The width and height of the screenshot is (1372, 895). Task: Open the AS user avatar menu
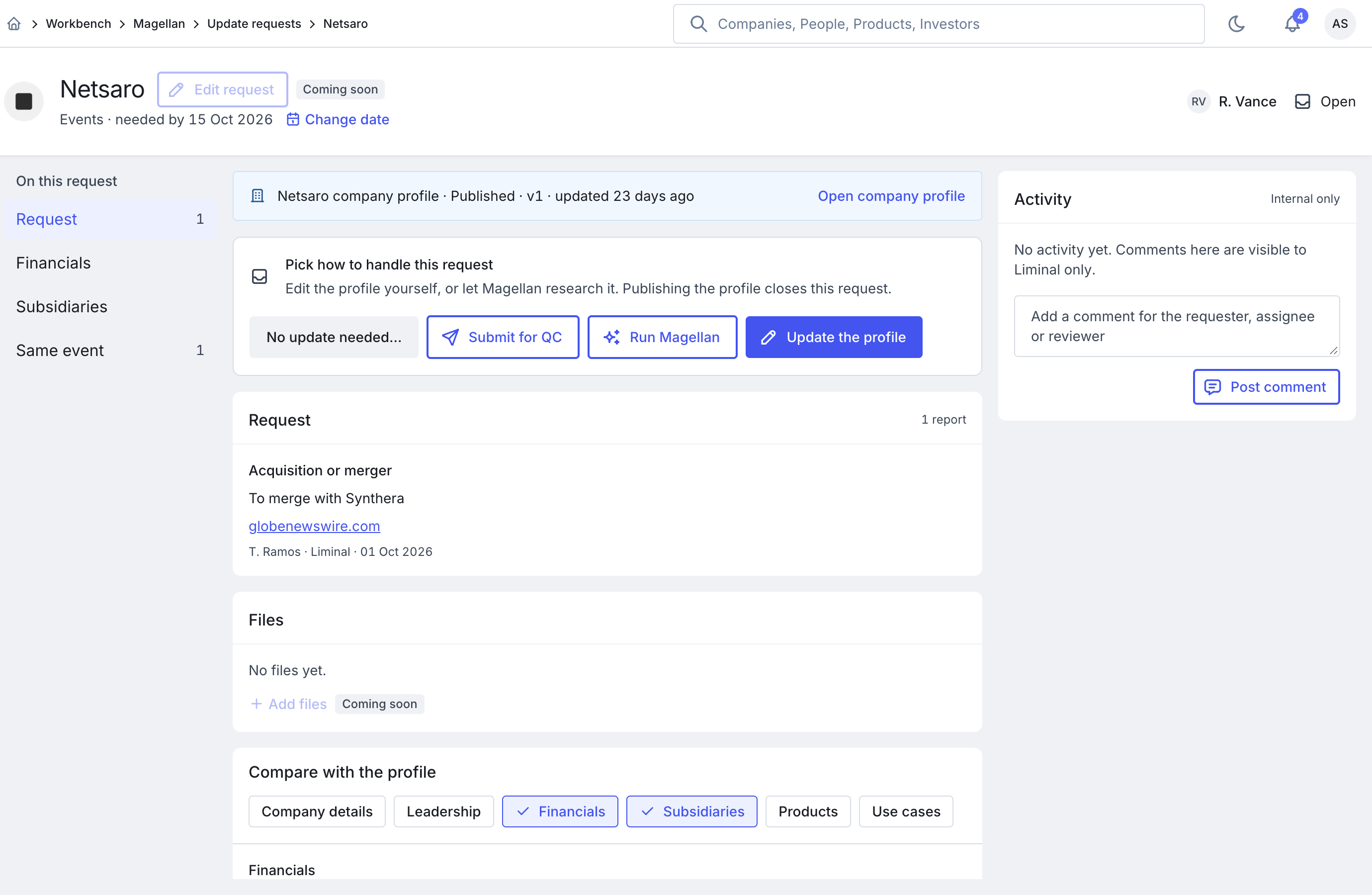point(1340,24)
